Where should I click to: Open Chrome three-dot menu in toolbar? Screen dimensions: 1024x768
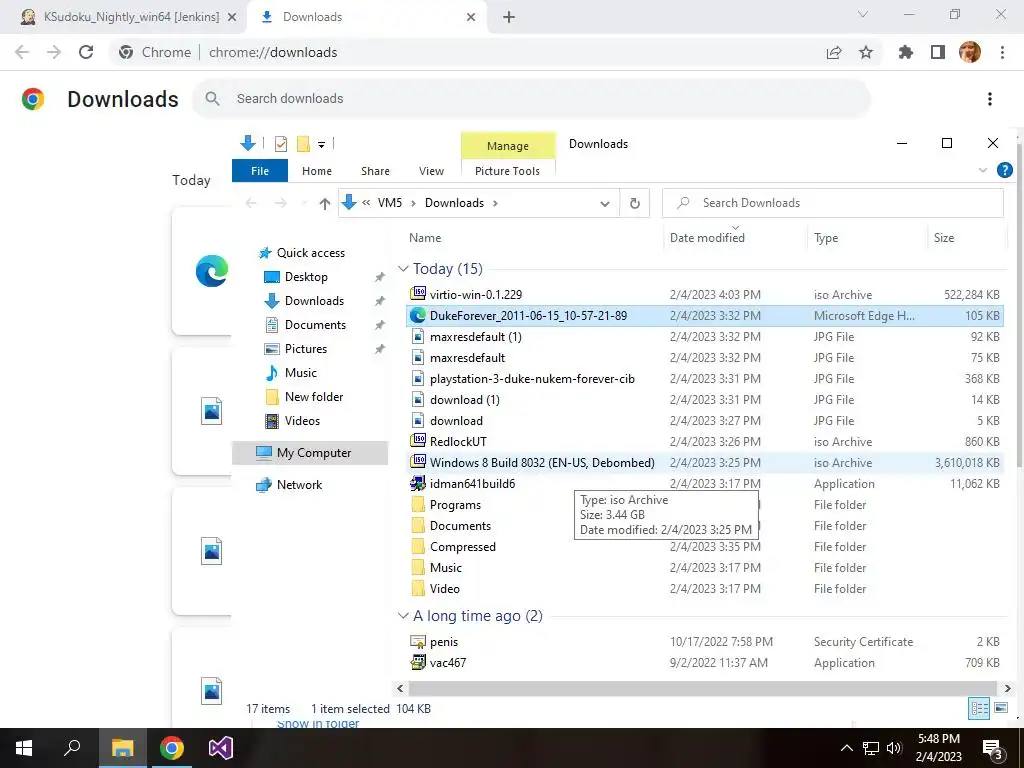pos(1002,52)
